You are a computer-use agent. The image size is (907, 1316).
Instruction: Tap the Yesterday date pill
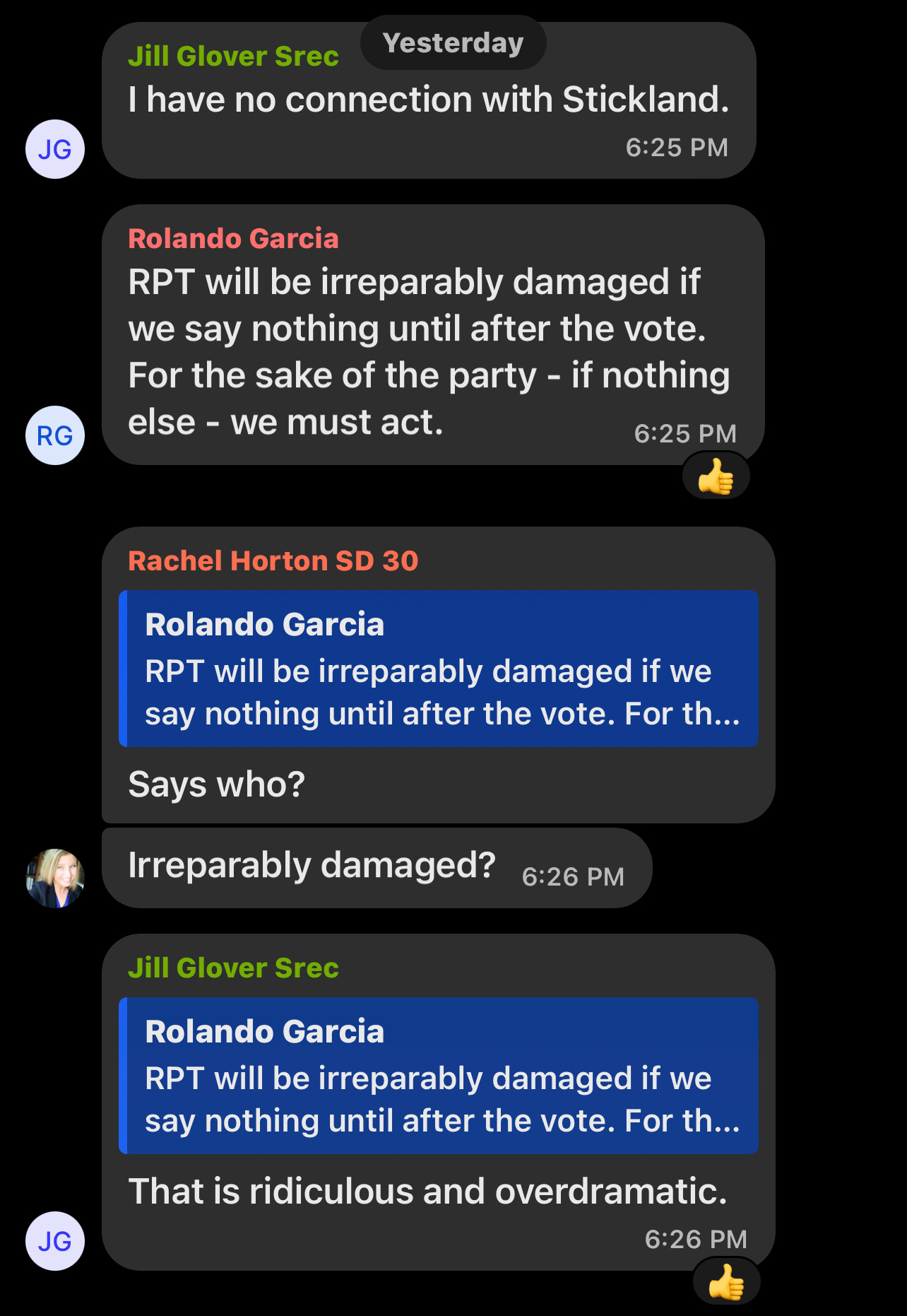[453, 43]
